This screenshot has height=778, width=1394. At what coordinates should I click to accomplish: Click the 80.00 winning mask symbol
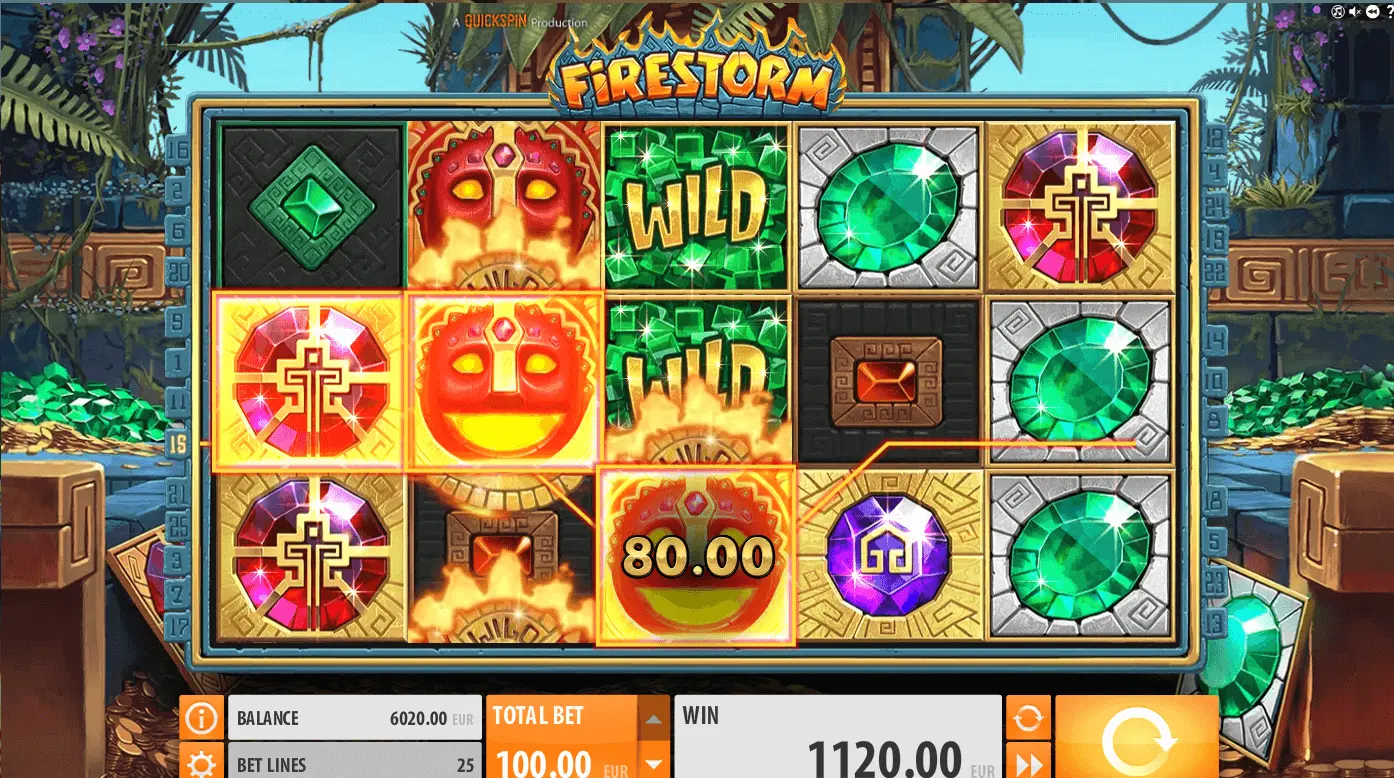pos(696,555)
